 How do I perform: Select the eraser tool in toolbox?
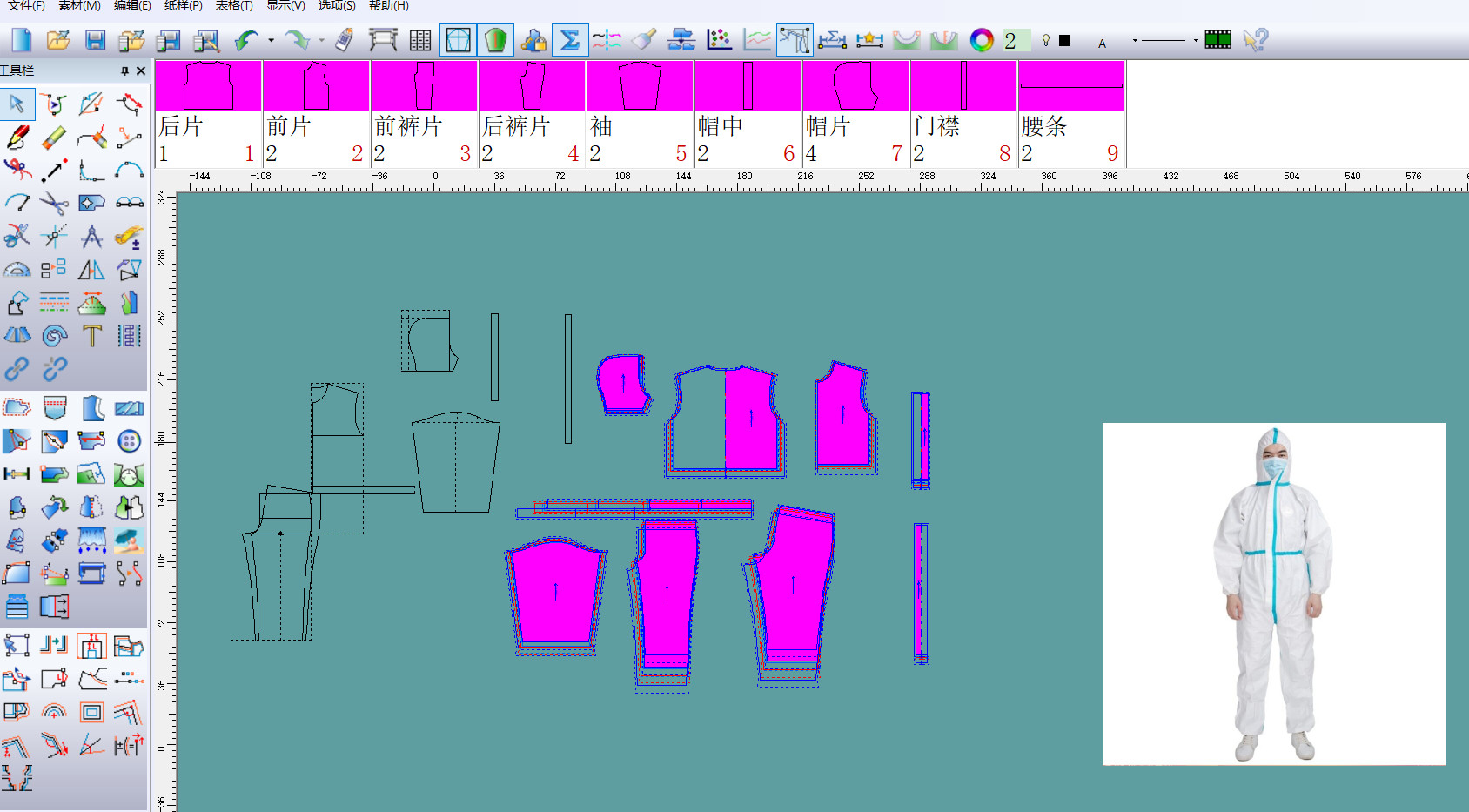54,138
